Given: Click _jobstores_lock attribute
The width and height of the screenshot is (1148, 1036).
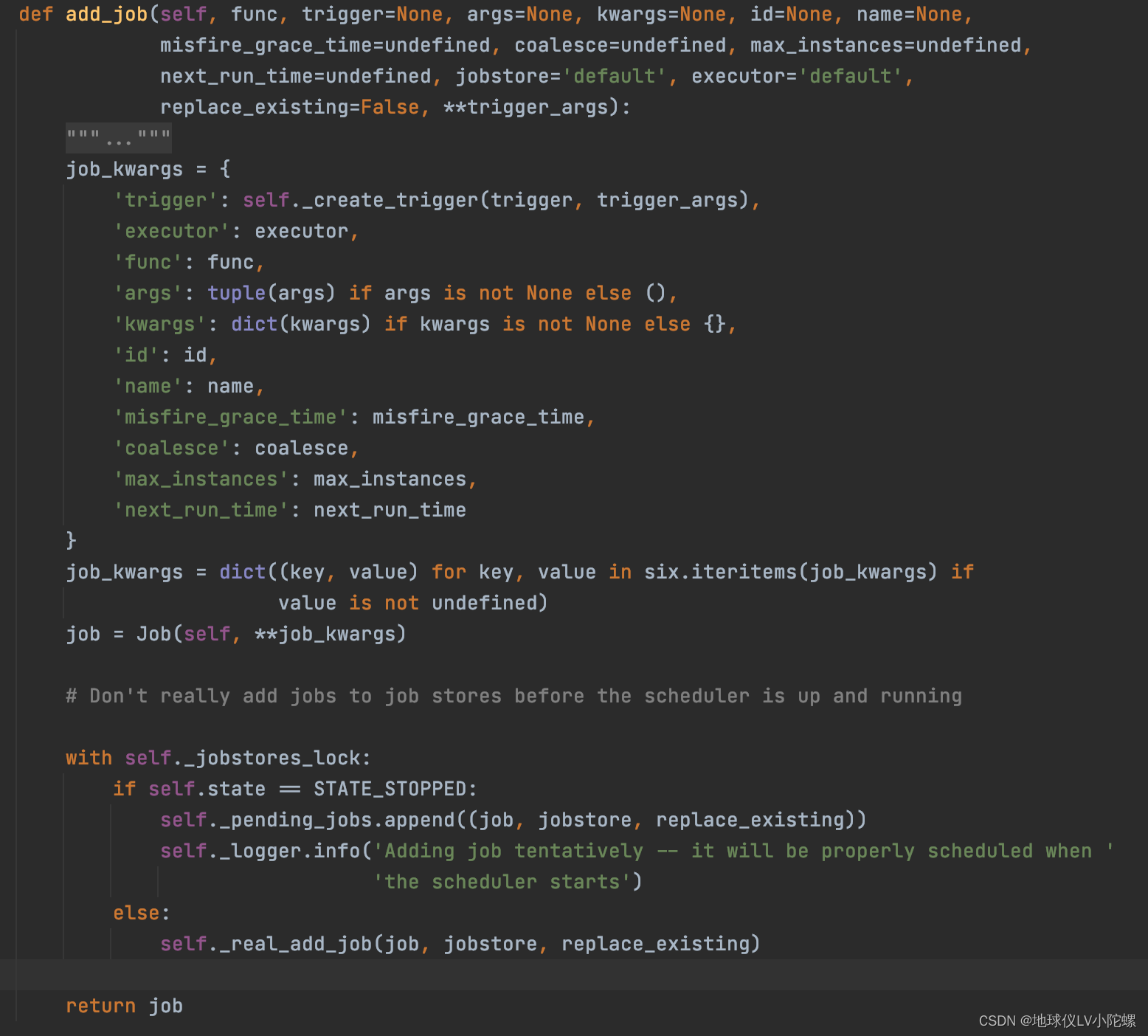Looking at the screenshot, I should [x=272, y=758].
